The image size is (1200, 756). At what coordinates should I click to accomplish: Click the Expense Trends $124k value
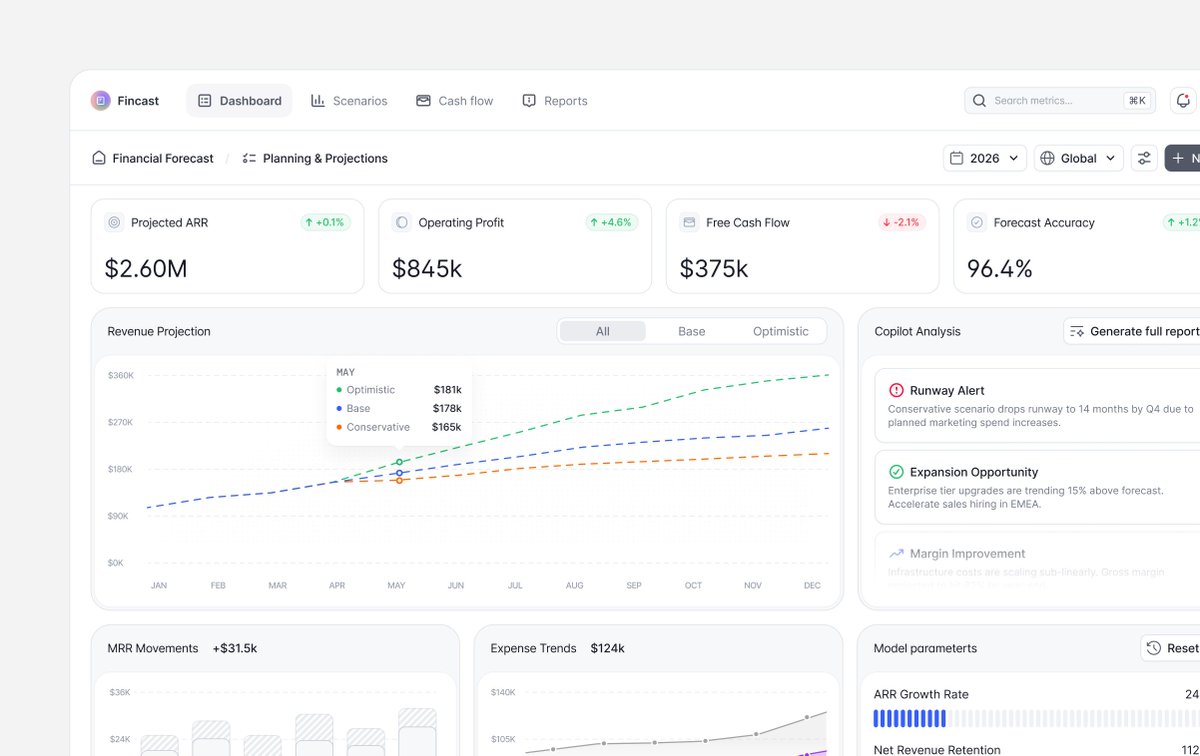tap(607, 648)
